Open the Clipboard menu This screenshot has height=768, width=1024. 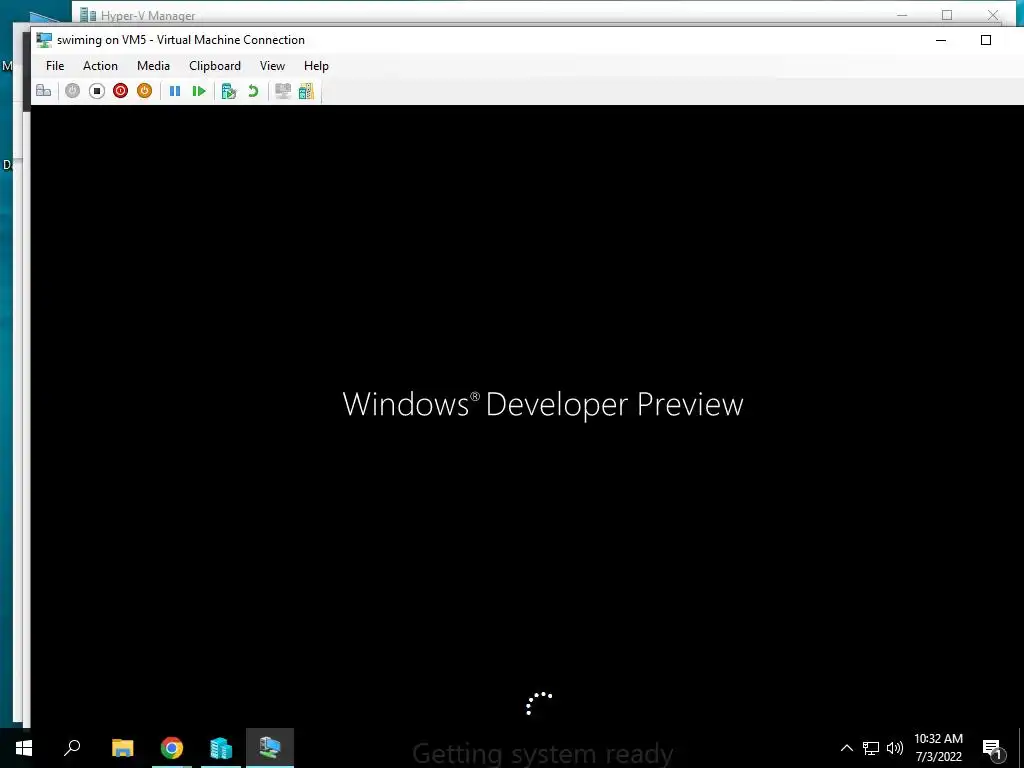215,65
